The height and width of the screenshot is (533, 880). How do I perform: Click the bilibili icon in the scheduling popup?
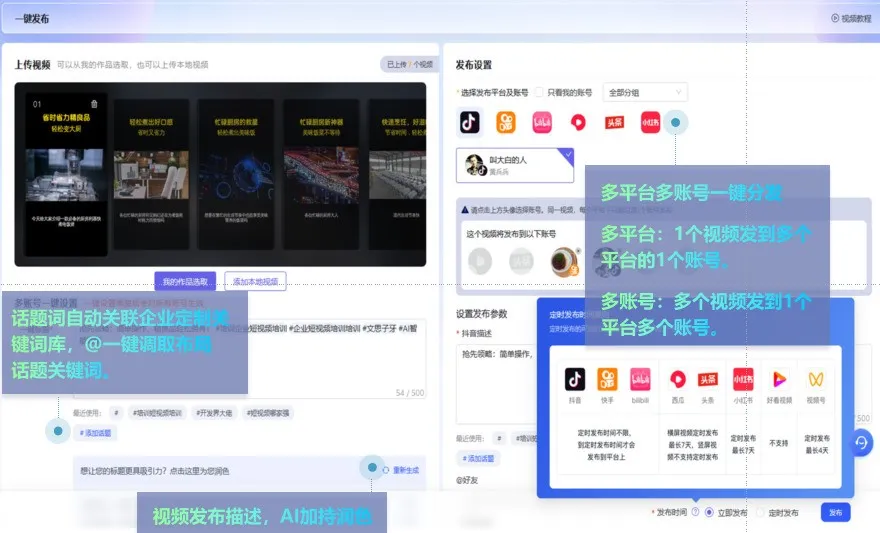(x=640, y=379)
